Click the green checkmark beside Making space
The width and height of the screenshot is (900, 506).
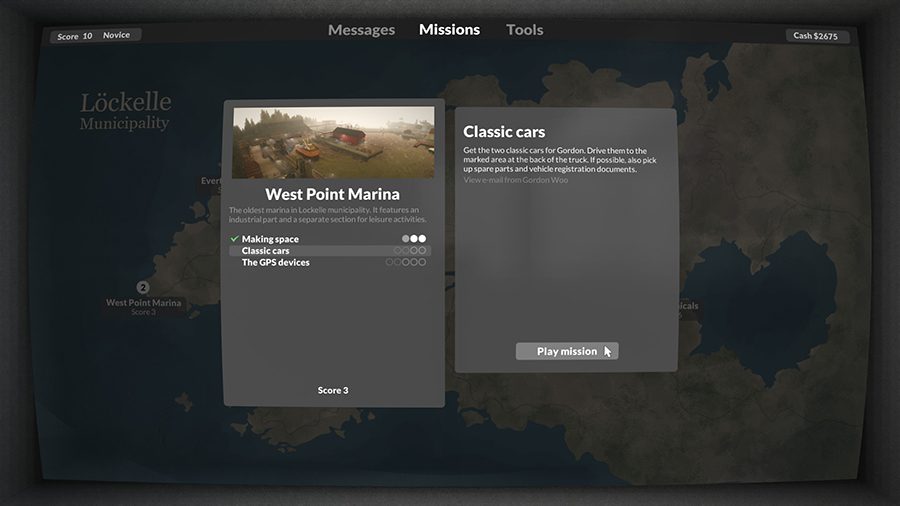click(234, 239)
